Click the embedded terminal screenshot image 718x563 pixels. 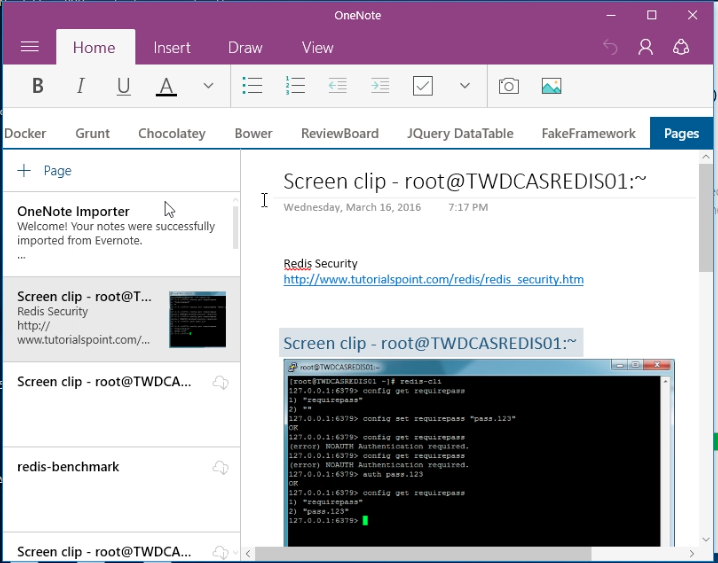pyautogui.click(x=479, y=453)
